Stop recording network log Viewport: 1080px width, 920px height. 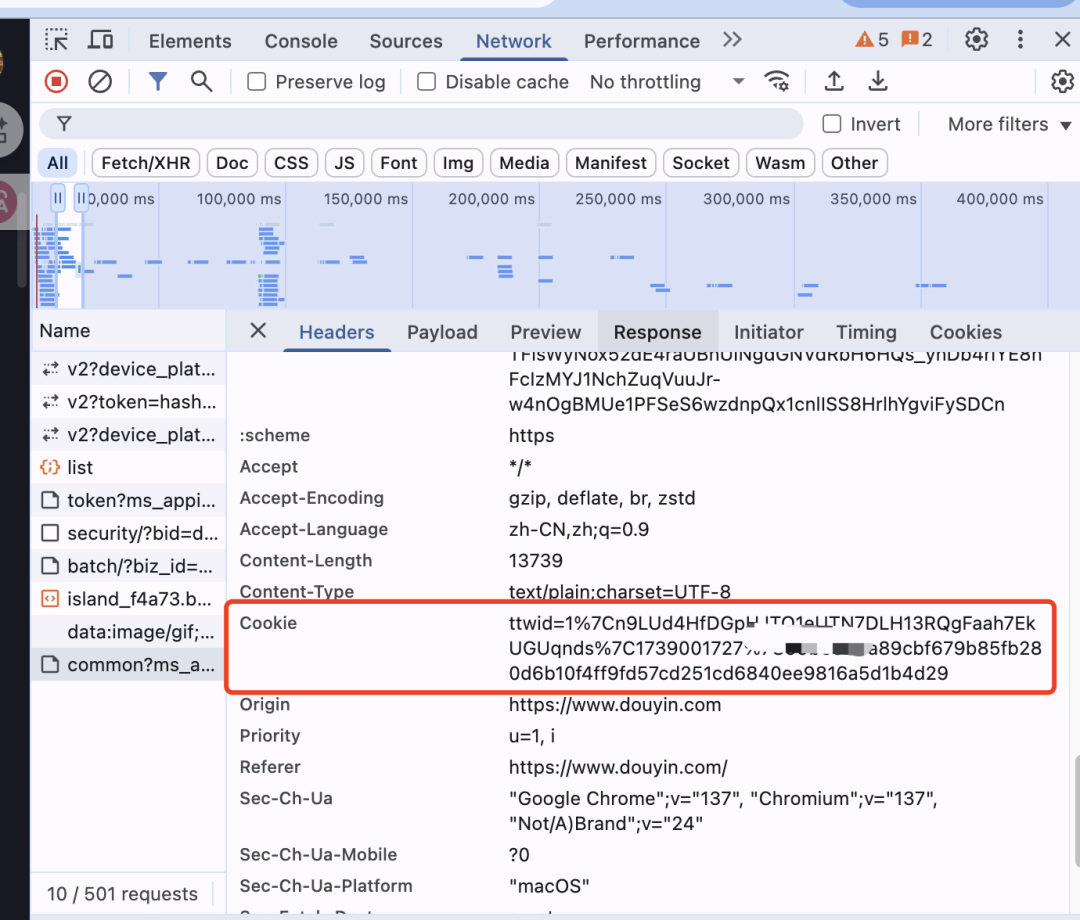pyautogui.click(x=57, y=82)
